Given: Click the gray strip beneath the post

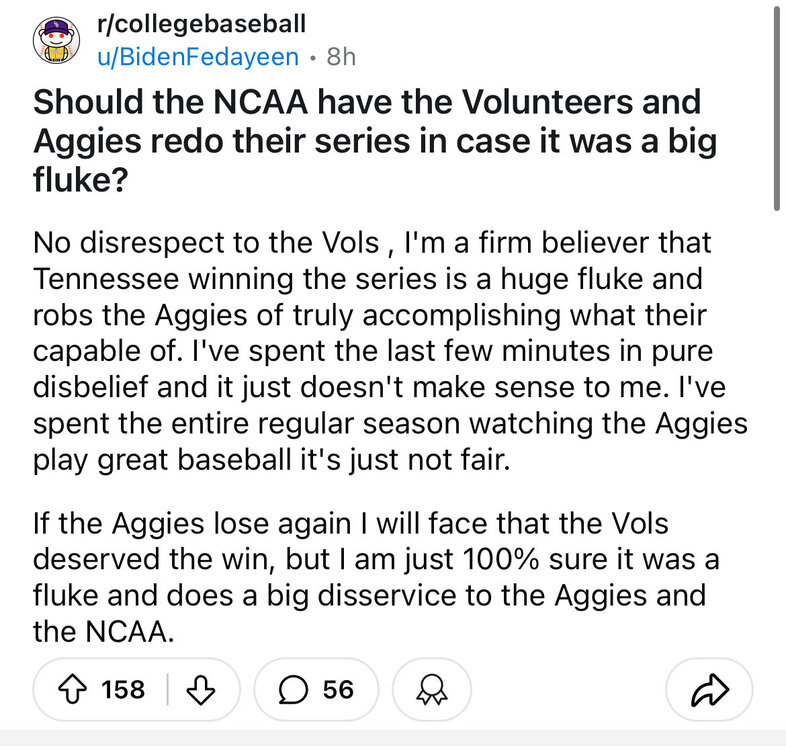Looking at the screenshot, I should (392, 743).
